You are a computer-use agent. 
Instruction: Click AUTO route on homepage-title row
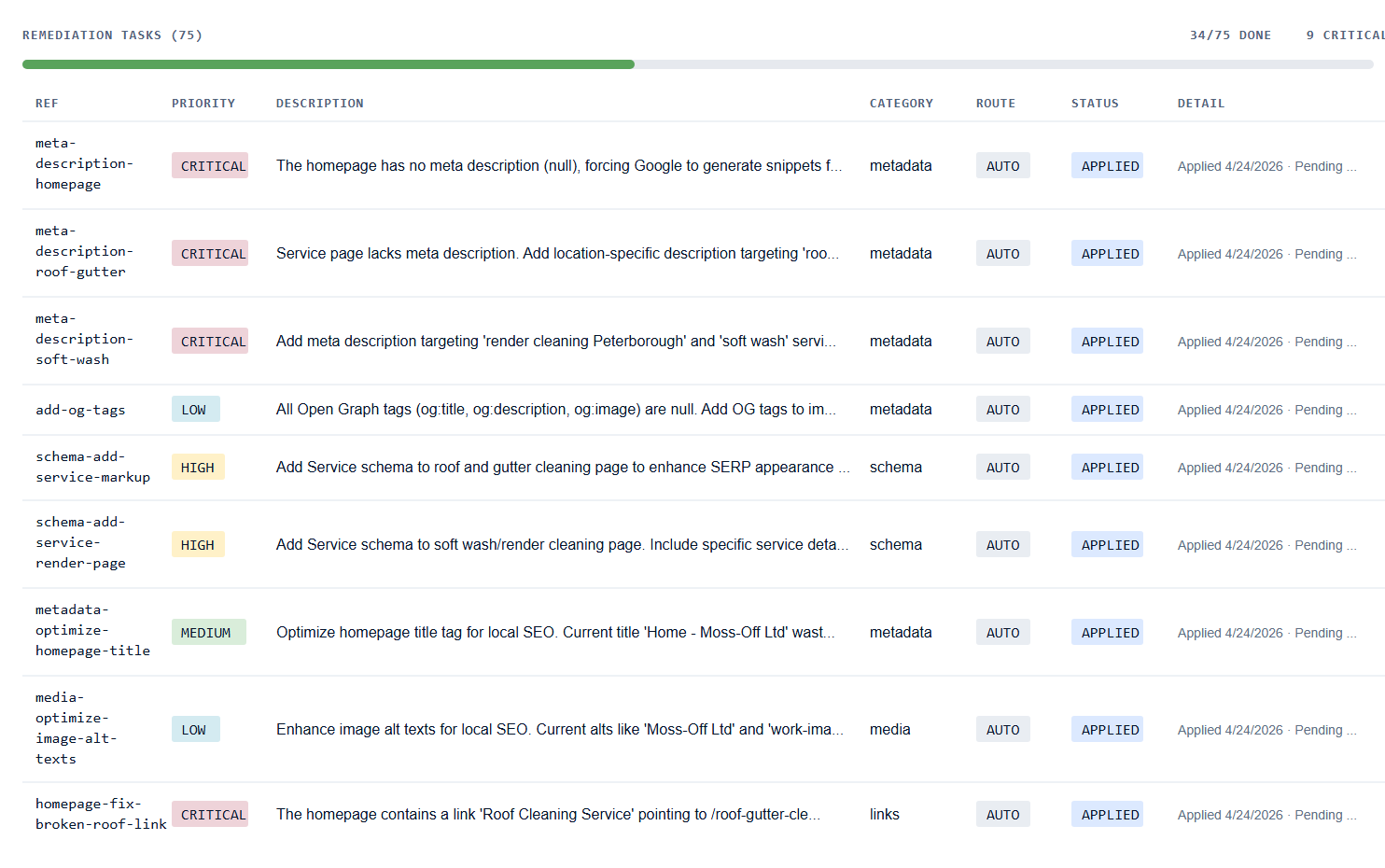tap(1003, 633)
